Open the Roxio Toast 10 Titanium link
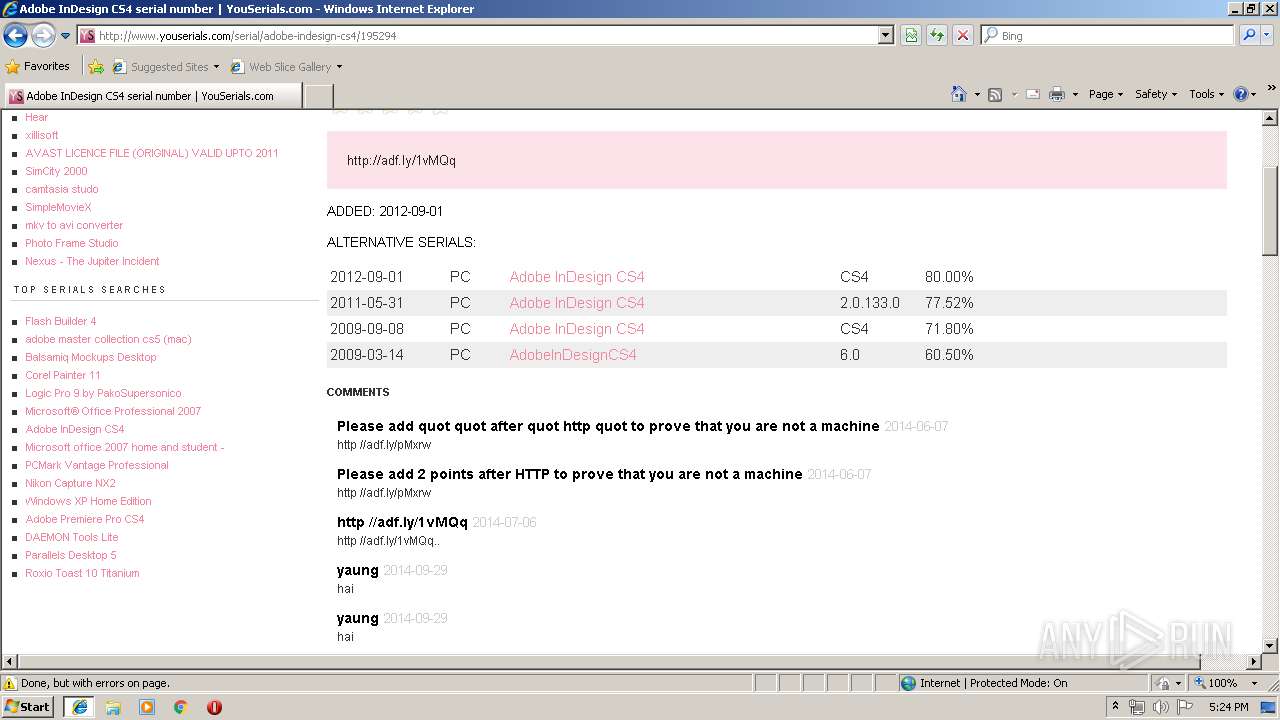 (x=82, y=573)
